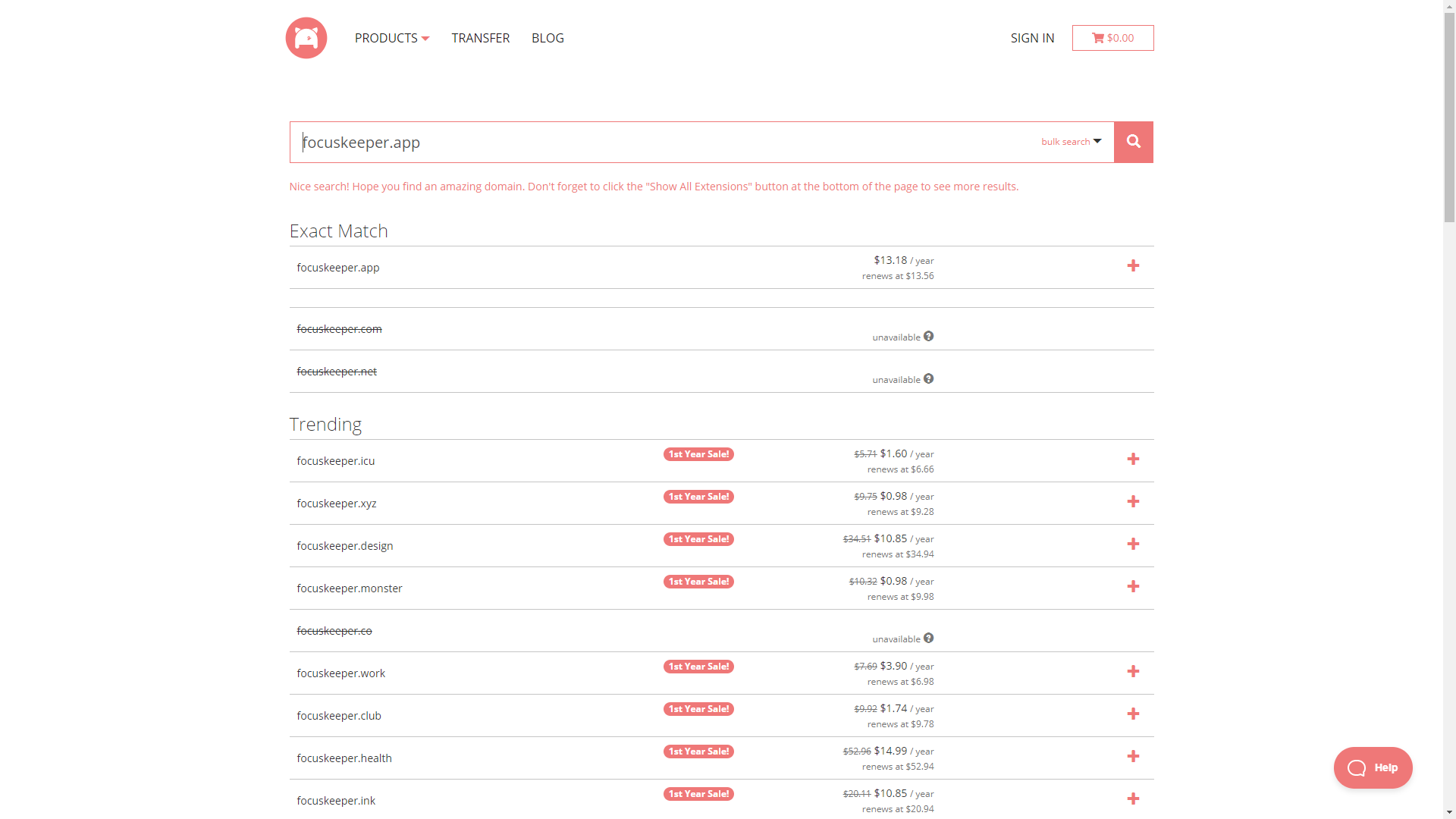1456x819 pixels.
Task: Go to the Transfer page
Action: [x=480, y=38]
